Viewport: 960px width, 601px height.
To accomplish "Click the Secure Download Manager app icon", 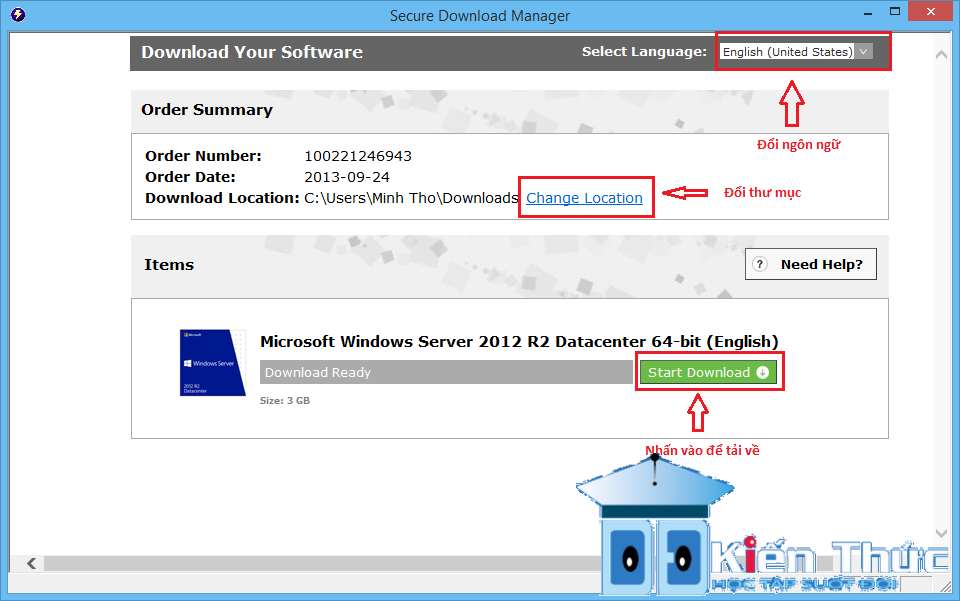I will point(18,14).
